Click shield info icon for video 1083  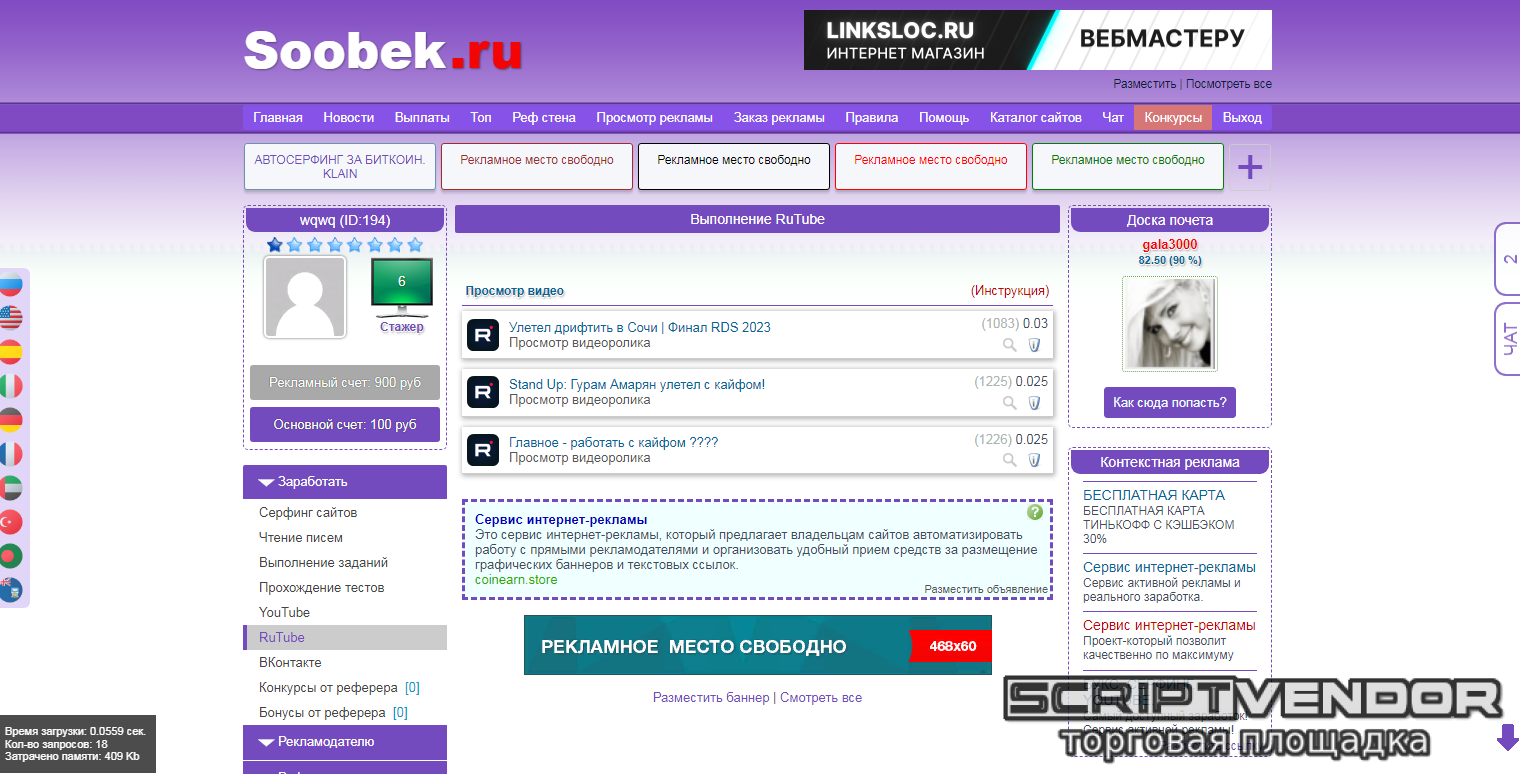(1035, 345)
